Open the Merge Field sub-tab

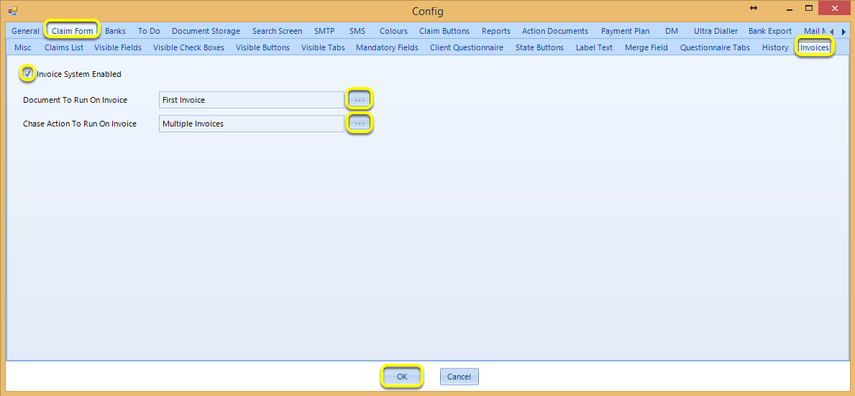tap(646, 47)
